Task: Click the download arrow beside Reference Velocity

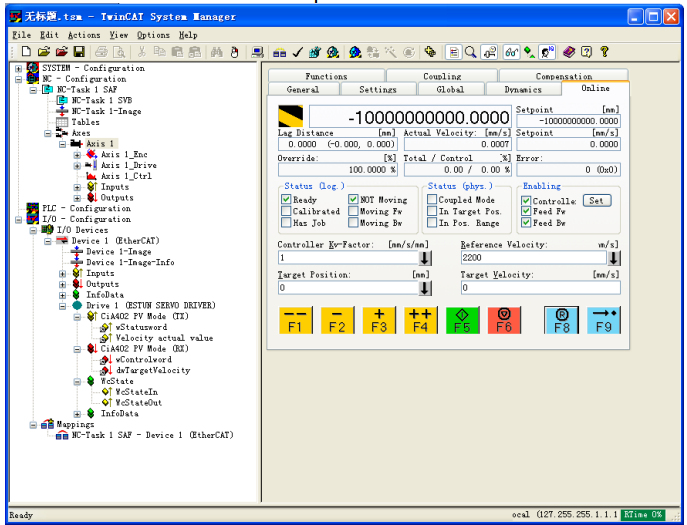Action: click(x=614, y=258)
